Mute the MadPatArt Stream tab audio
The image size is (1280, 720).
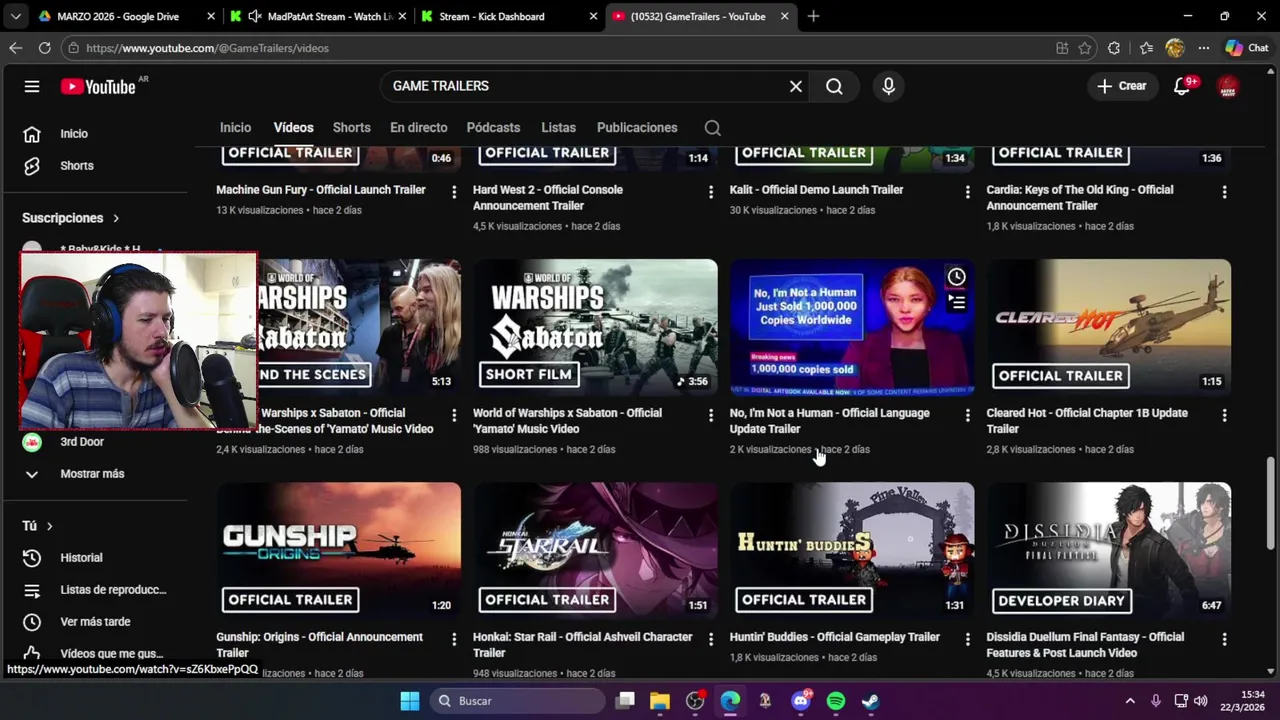[x=256, y=16]
